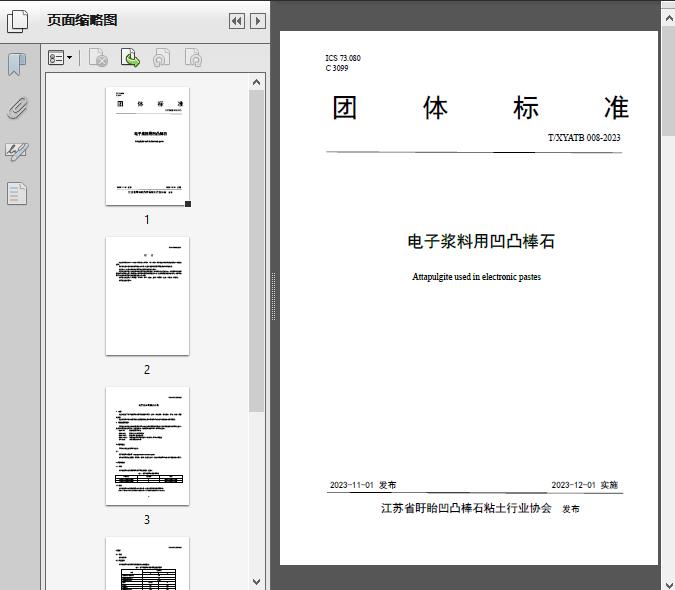Expand the panel using right arrow button
675x590 pixels.
coord(257,21)
